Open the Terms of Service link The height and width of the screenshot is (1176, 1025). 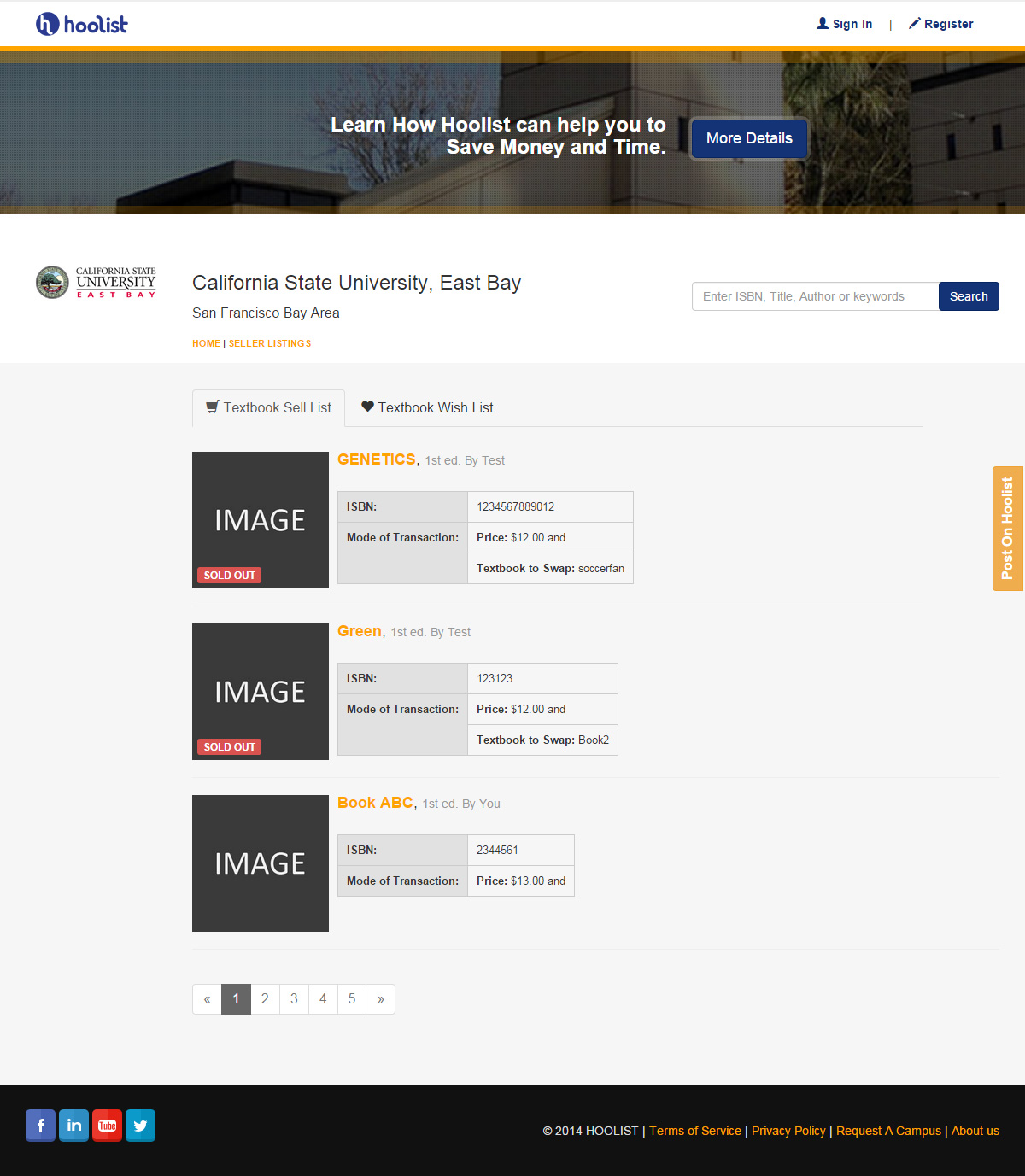click(x=695, y=1131)
